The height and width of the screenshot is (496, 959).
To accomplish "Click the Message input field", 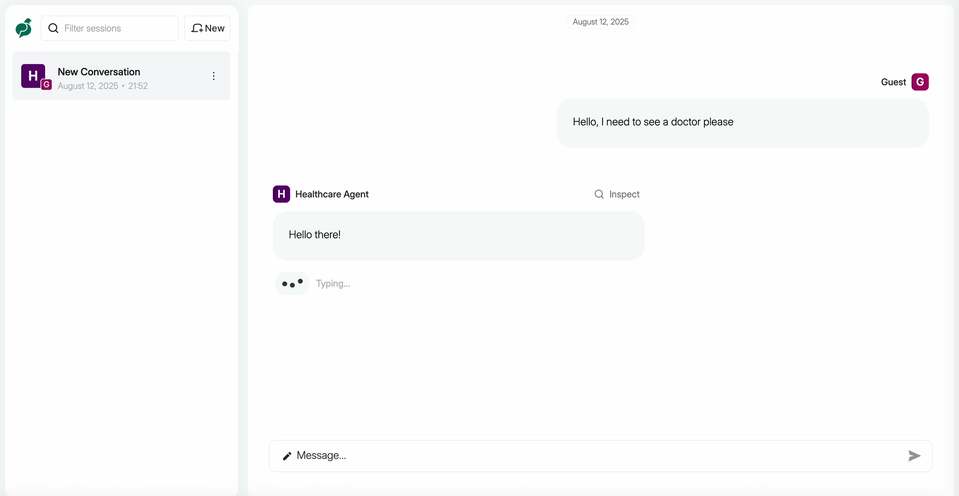I will 595,456.
